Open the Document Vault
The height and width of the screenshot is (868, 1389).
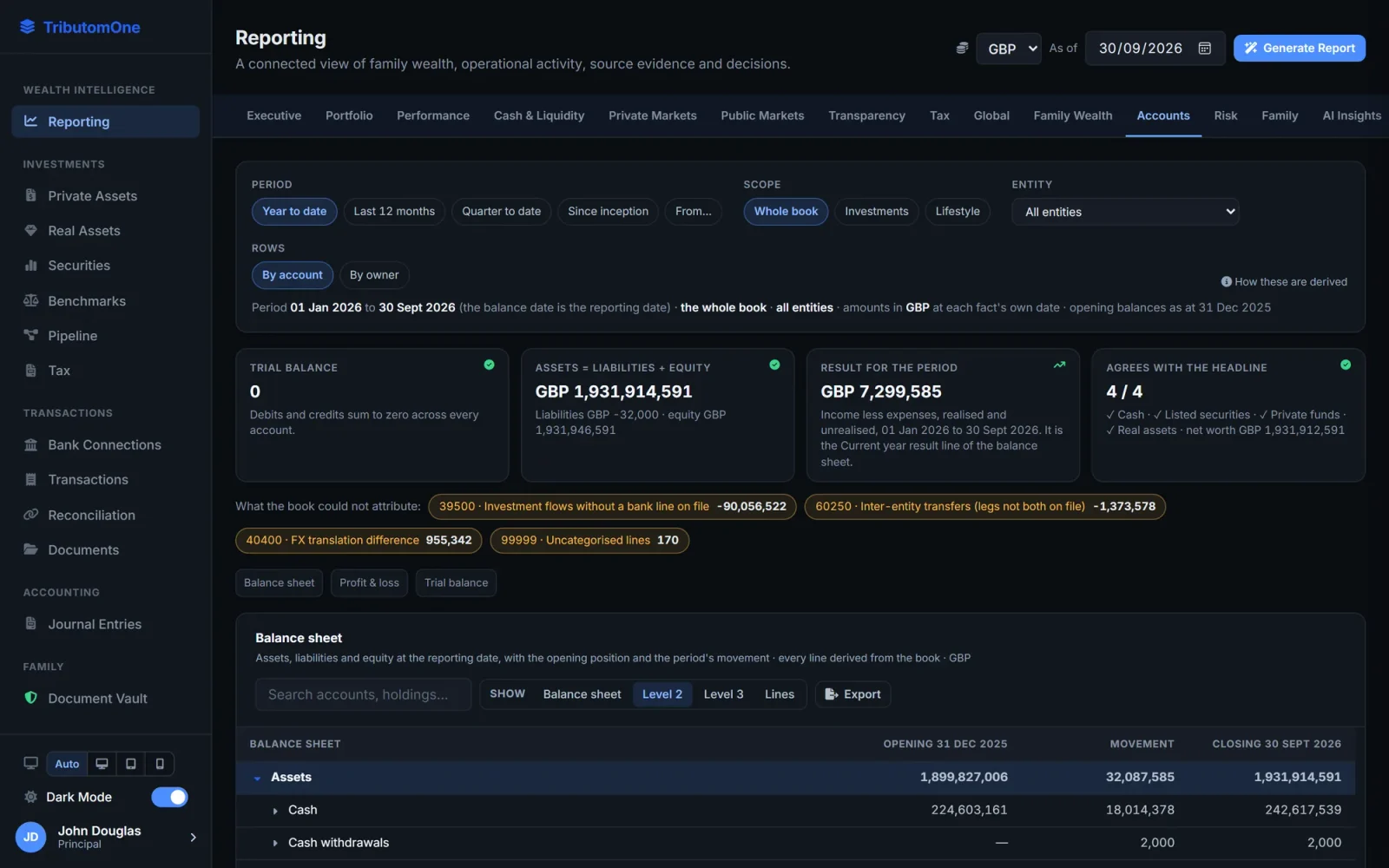[x=105, y=699]
